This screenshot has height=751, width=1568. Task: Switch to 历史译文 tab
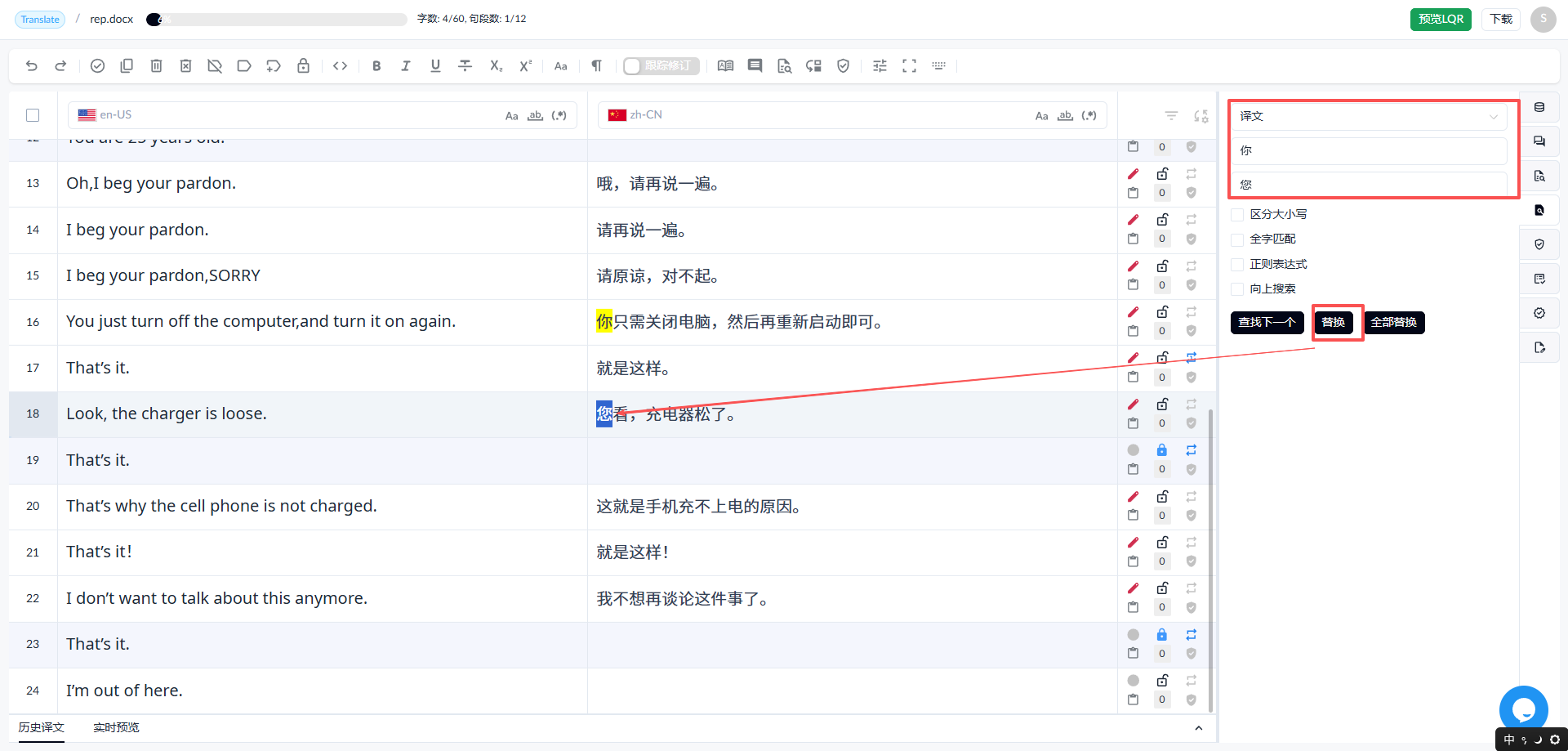pyautogui.click(x=42, y=727)
